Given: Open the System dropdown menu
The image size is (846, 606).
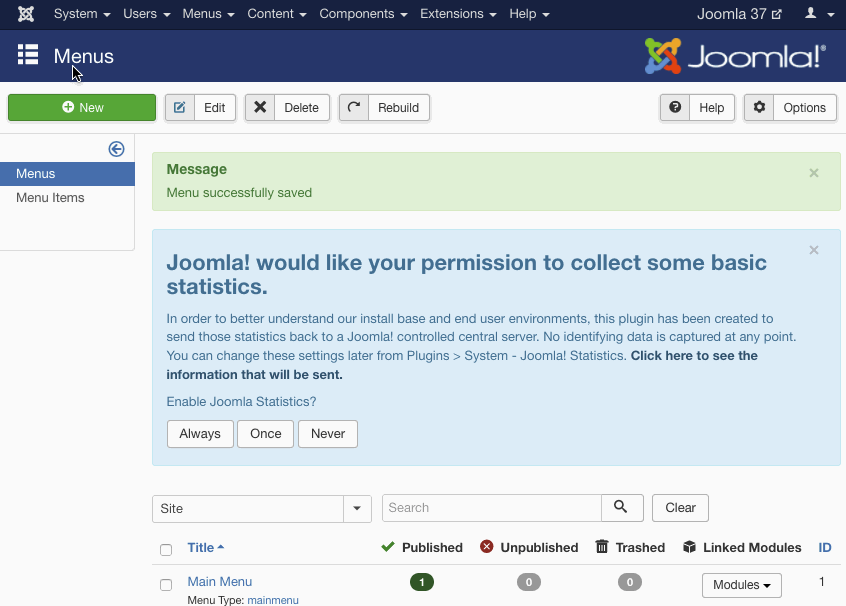Looking at the screenshot, I should coord(82,13).
